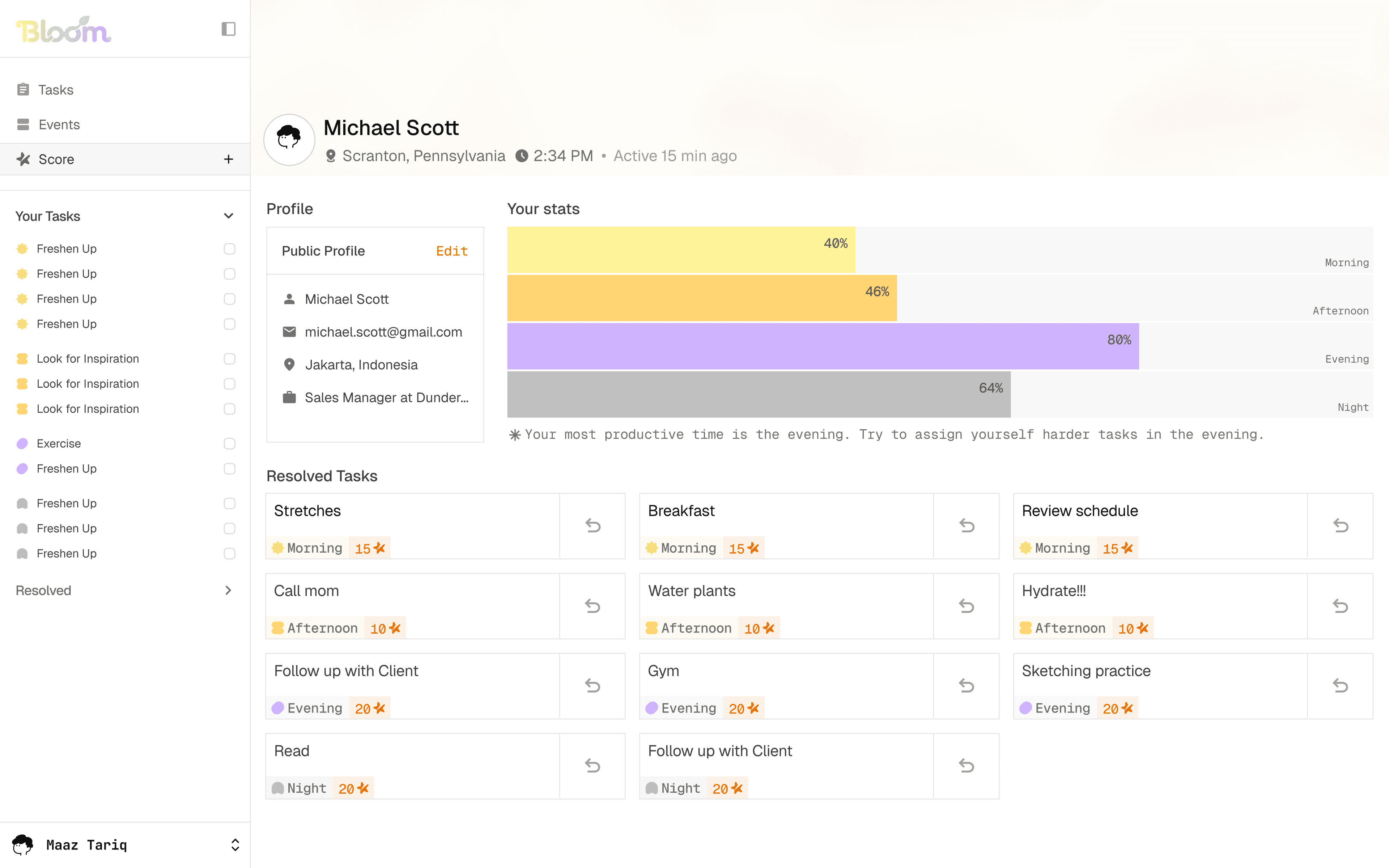Open the Maaz Tariq account switcher
Image resolution: width=1389 pixels, height=868 pixels.
point(235,844)
